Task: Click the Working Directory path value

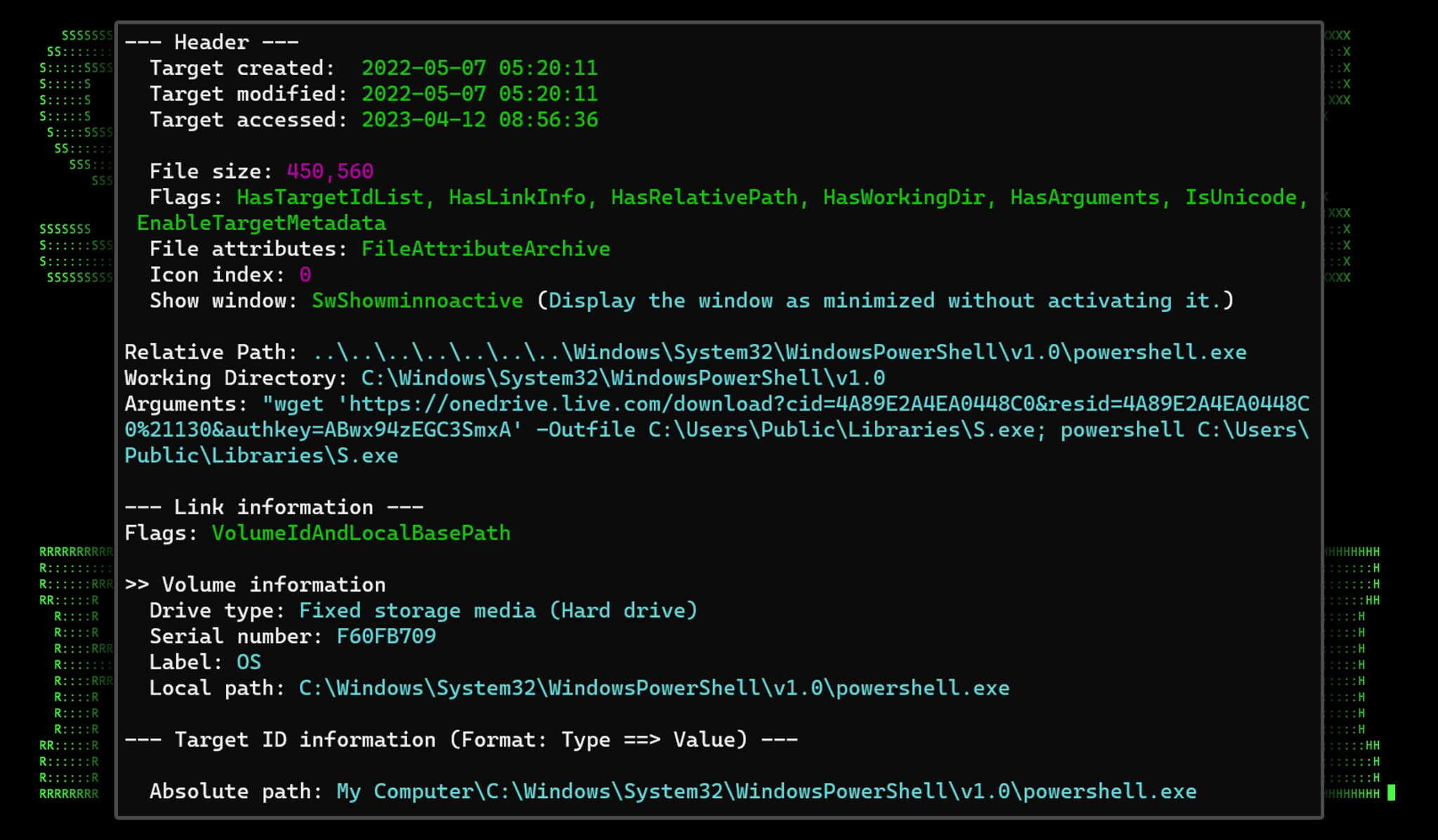Action: (x=623, y=378)
